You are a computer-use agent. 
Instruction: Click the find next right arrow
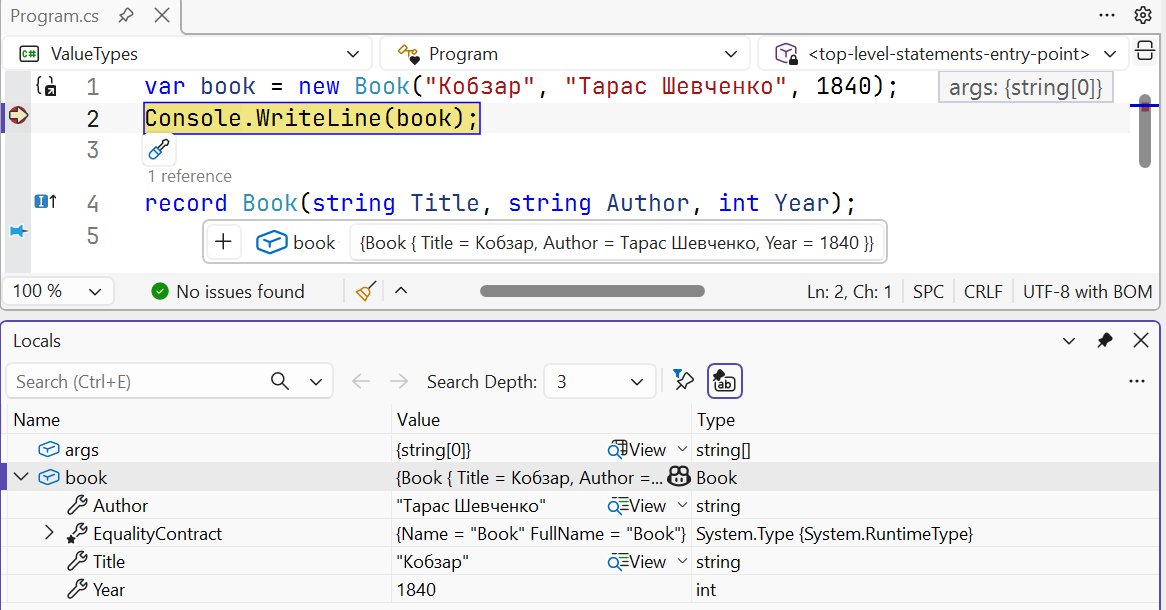(399, 382)
